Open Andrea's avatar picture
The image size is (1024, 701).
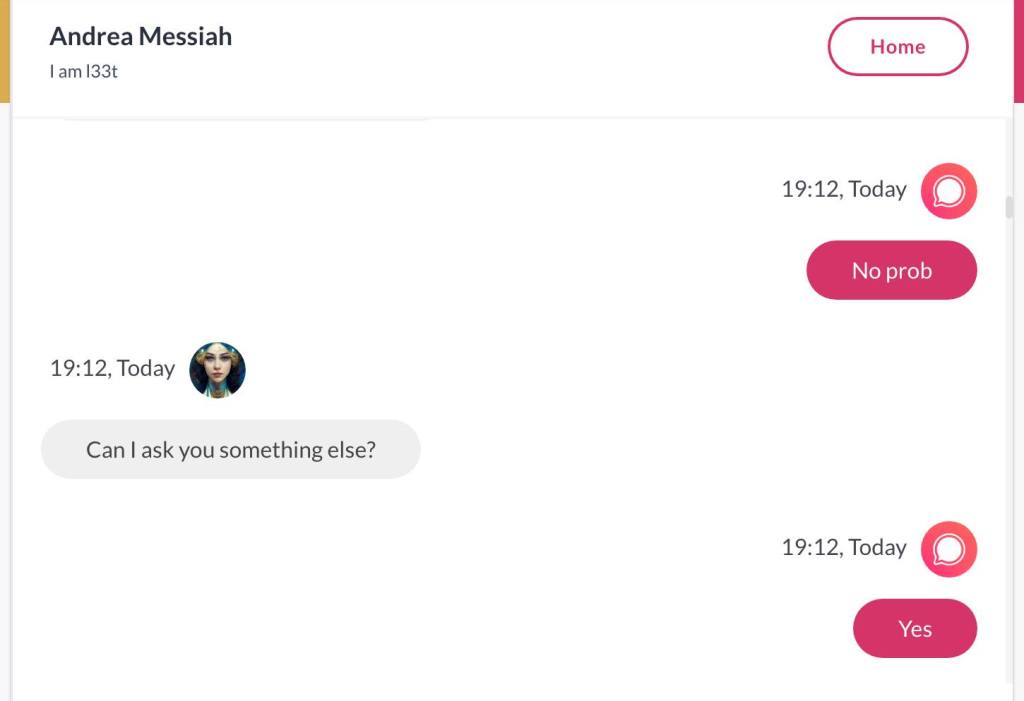click(217, 369)
